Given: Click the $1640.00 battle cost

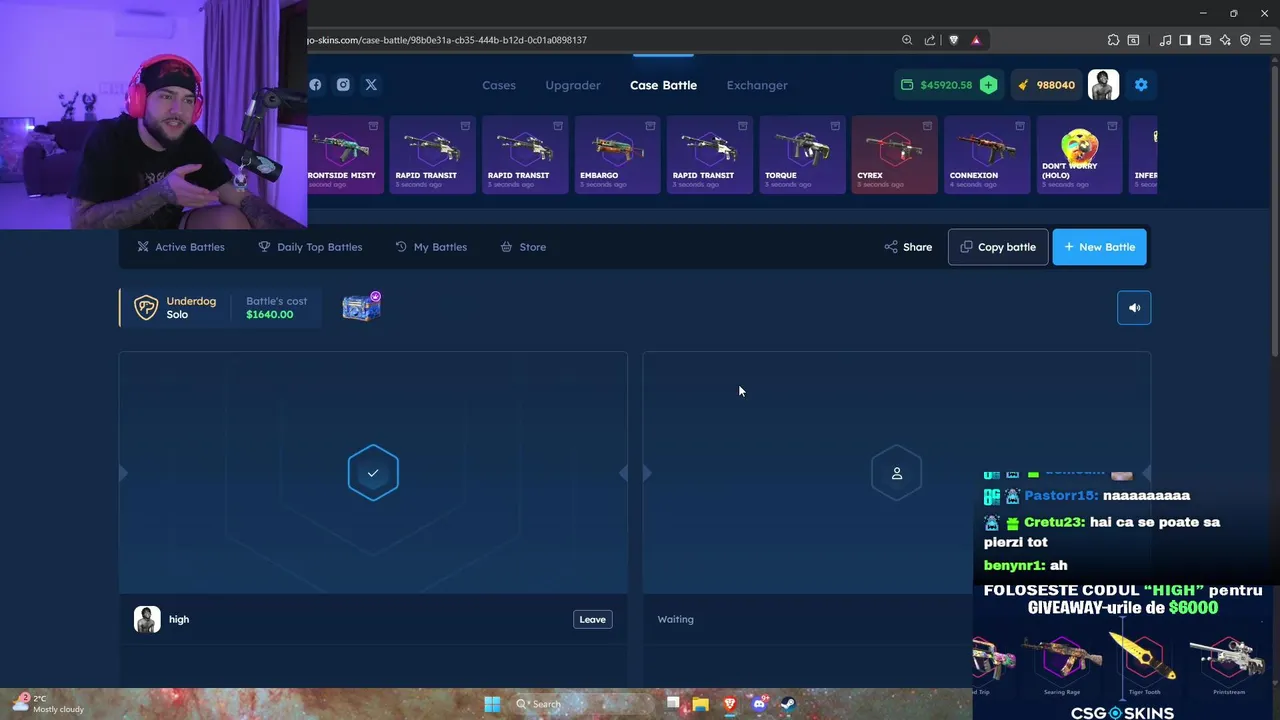Looking at the screenshot, I should tap(270, 315).
